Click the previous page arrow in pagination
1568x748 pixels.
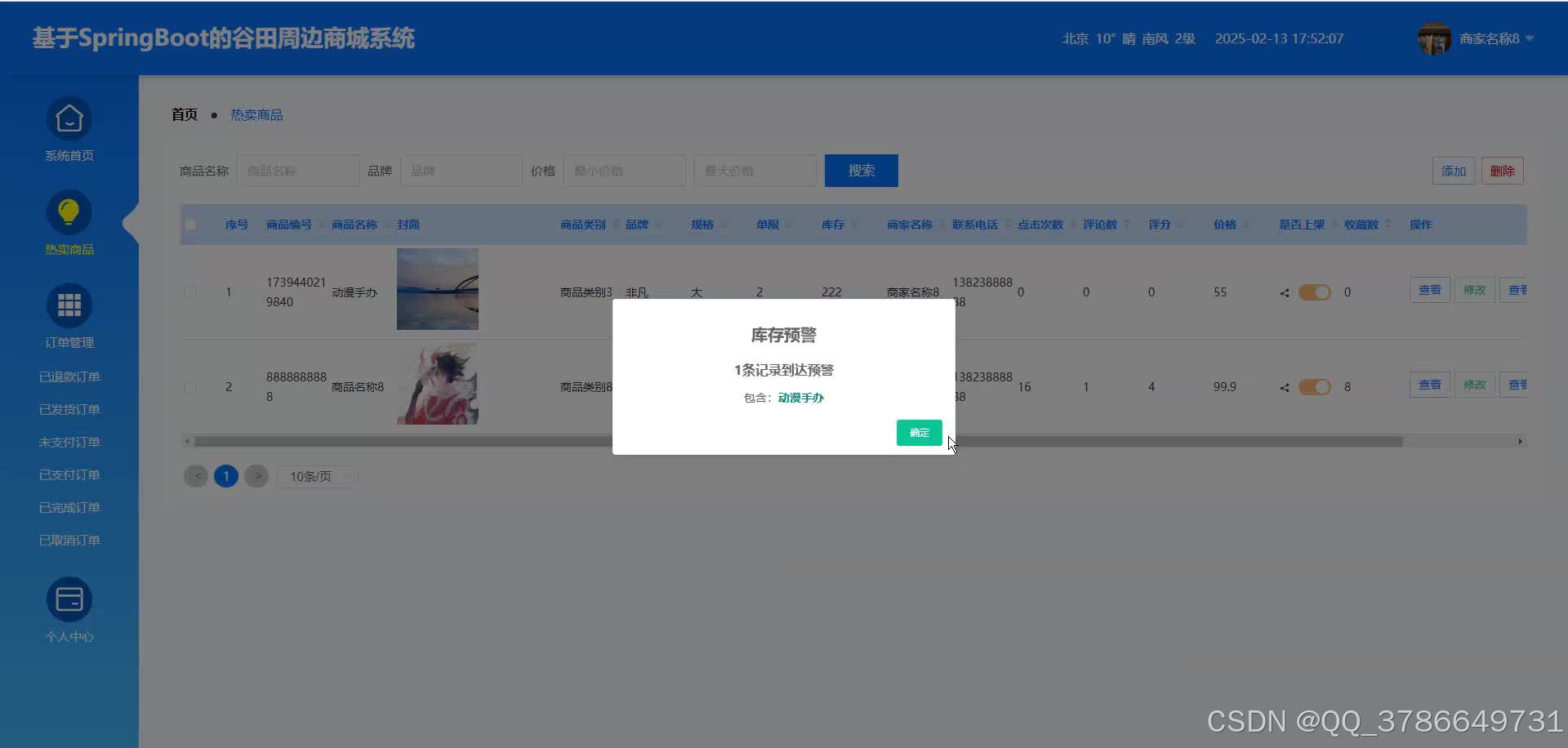[x=196, y=475]
